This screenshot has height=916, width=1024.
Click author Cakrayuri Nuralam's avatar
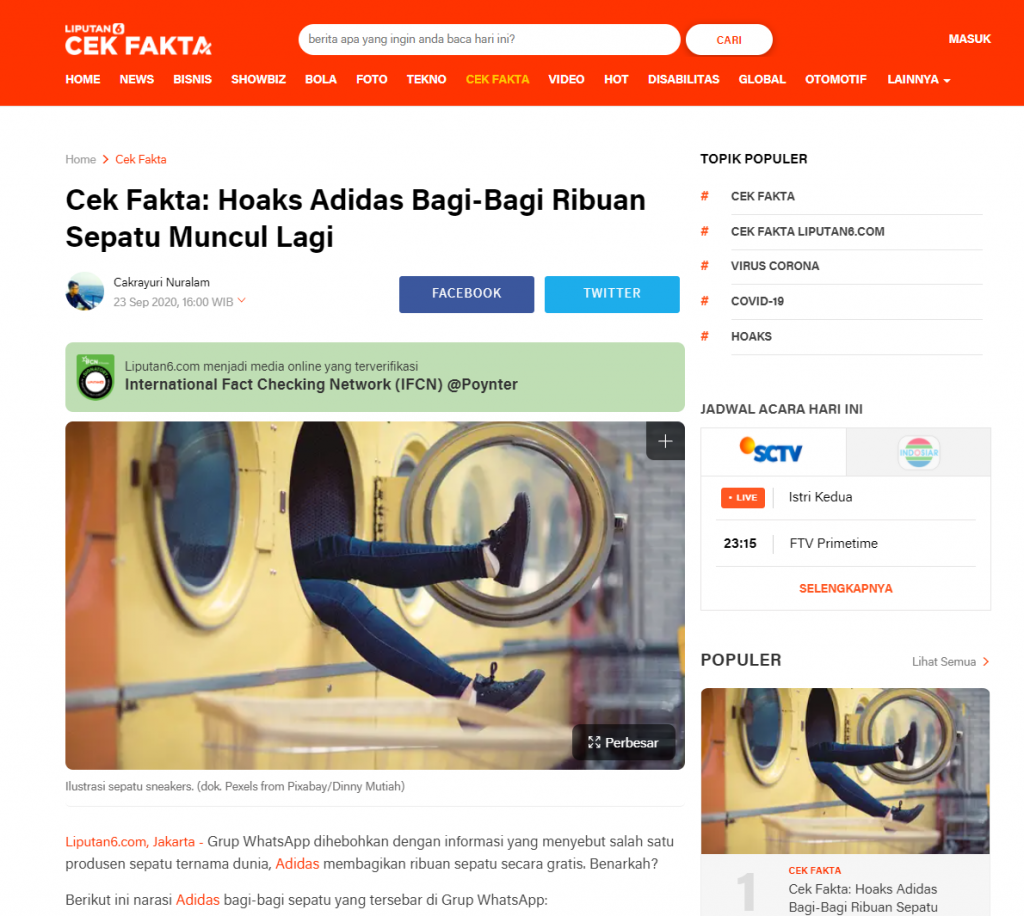tap(85, 291)
